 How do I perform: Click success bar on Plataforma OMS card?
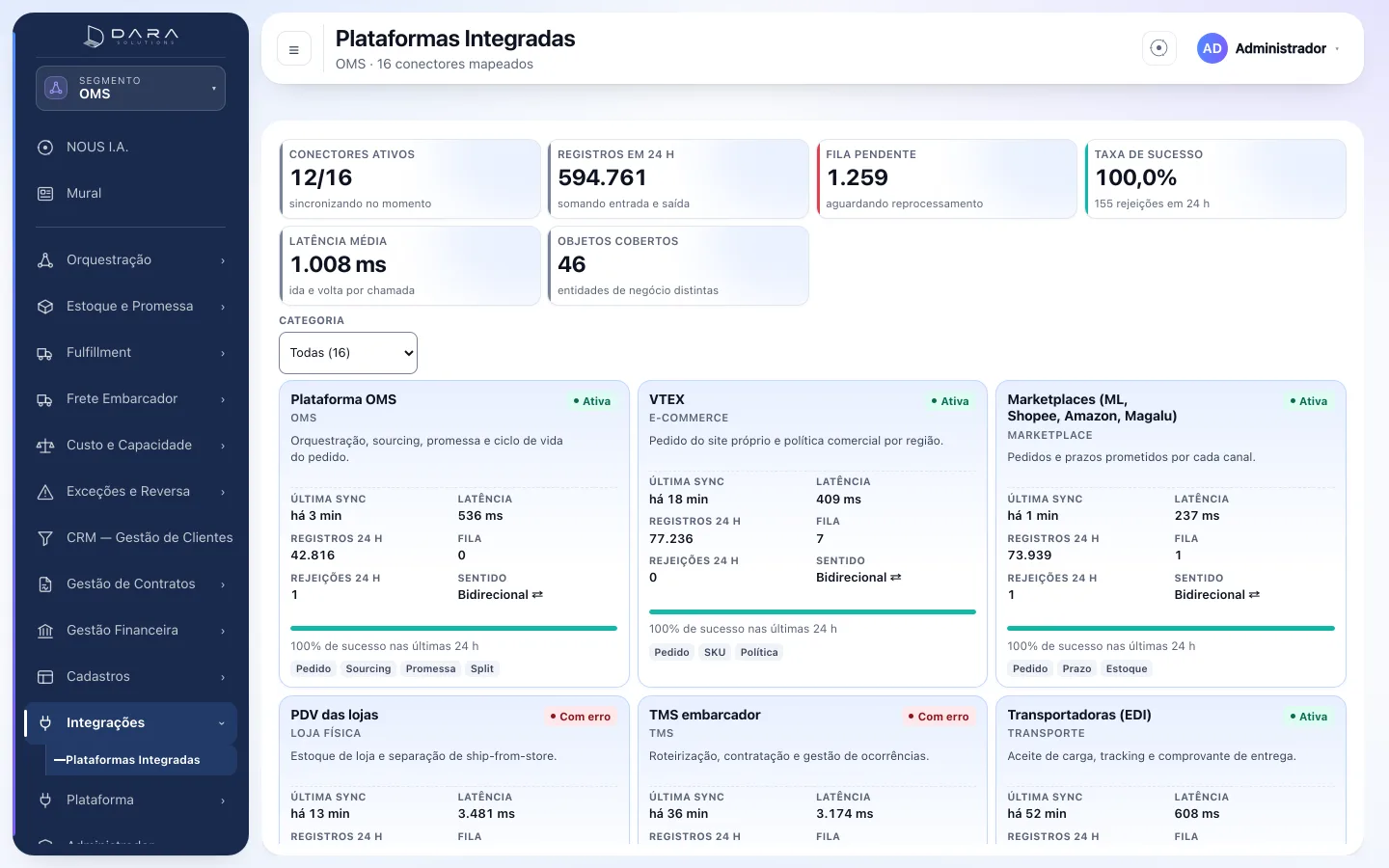click(x=454, y=628)
